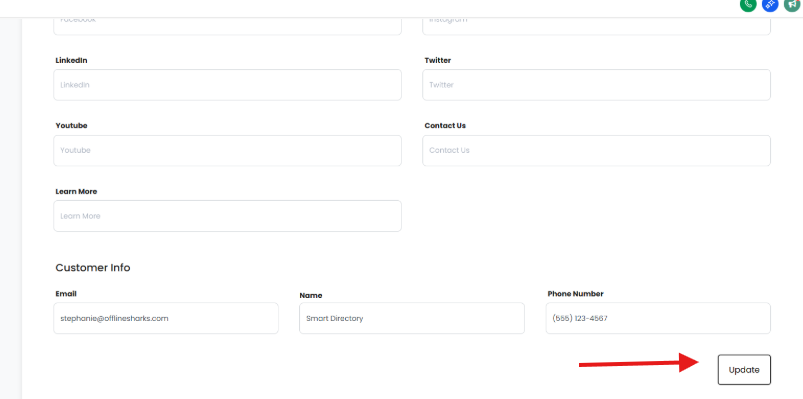Click the Customer Info heading
This screenshot has width=803, height=399.
[93, 268]
